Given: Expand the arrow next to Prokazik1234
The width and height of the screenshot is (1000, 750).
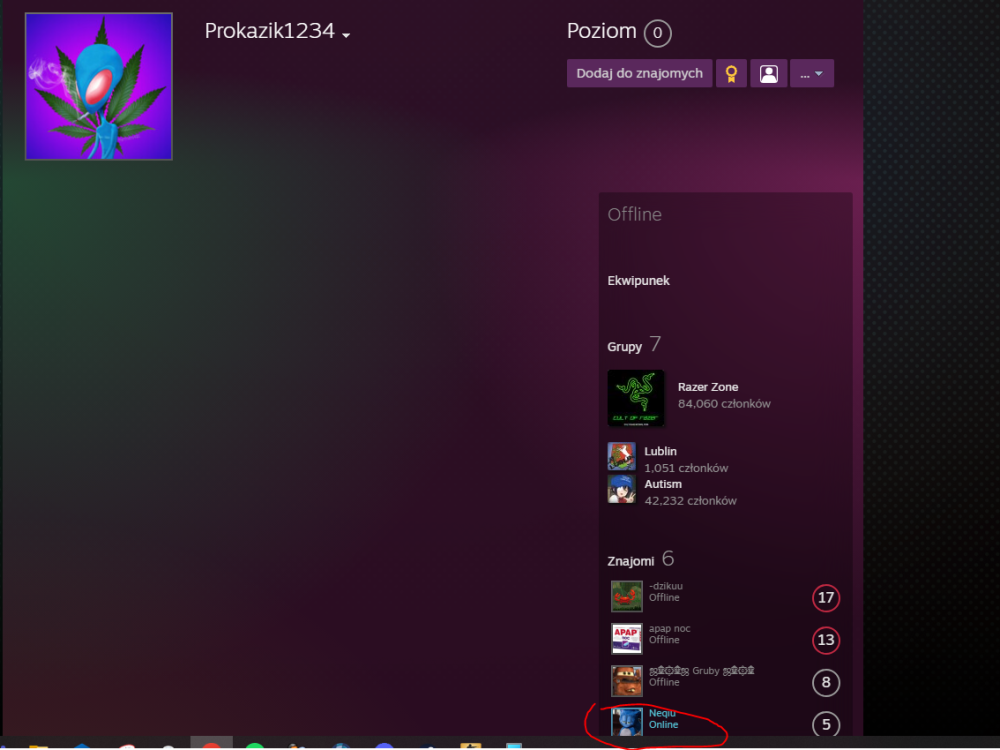Looking at the screenshot, I should point(346,35).
